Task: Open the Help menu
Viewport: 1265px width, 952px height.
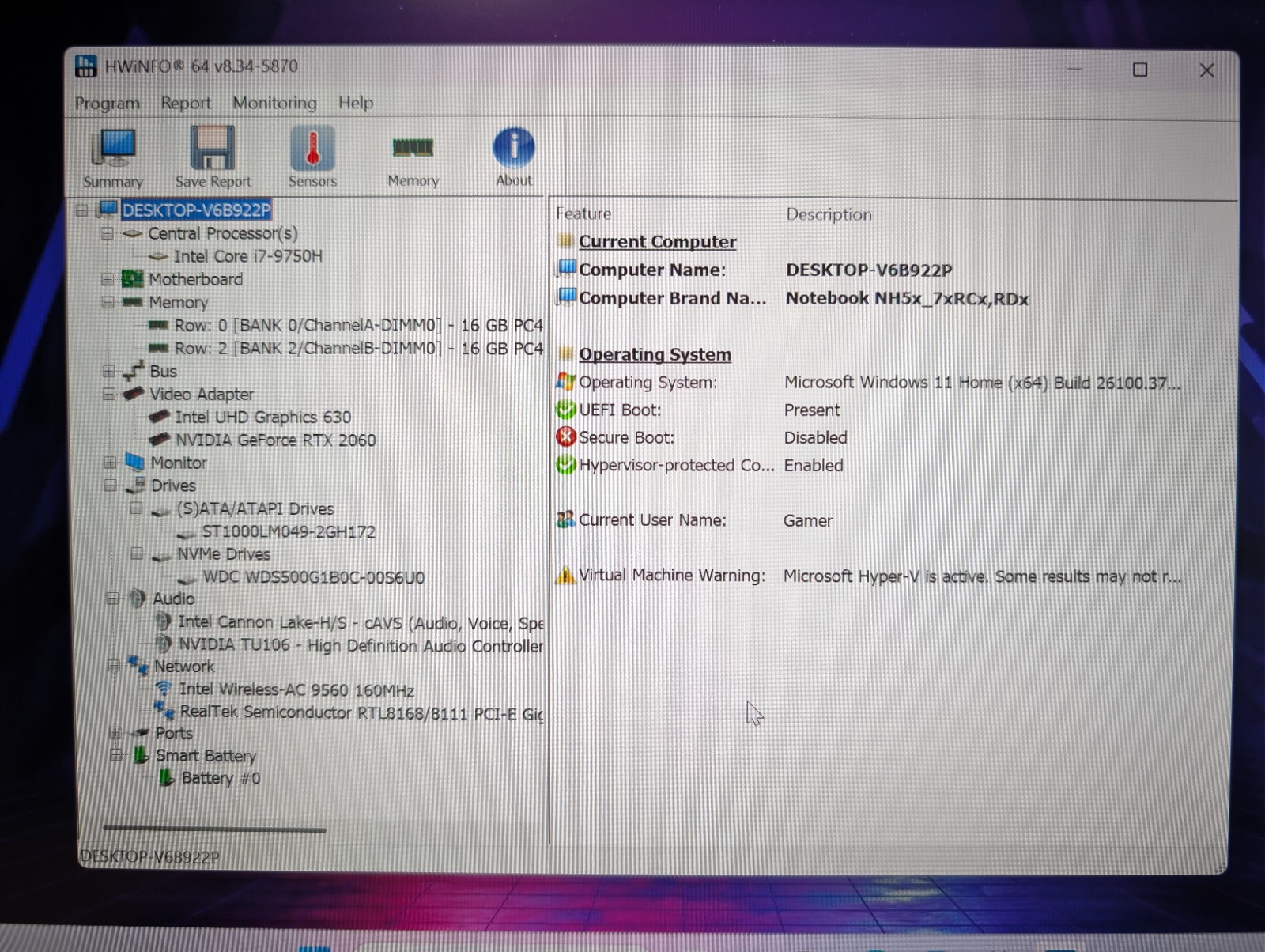Action: pos(356,103)
